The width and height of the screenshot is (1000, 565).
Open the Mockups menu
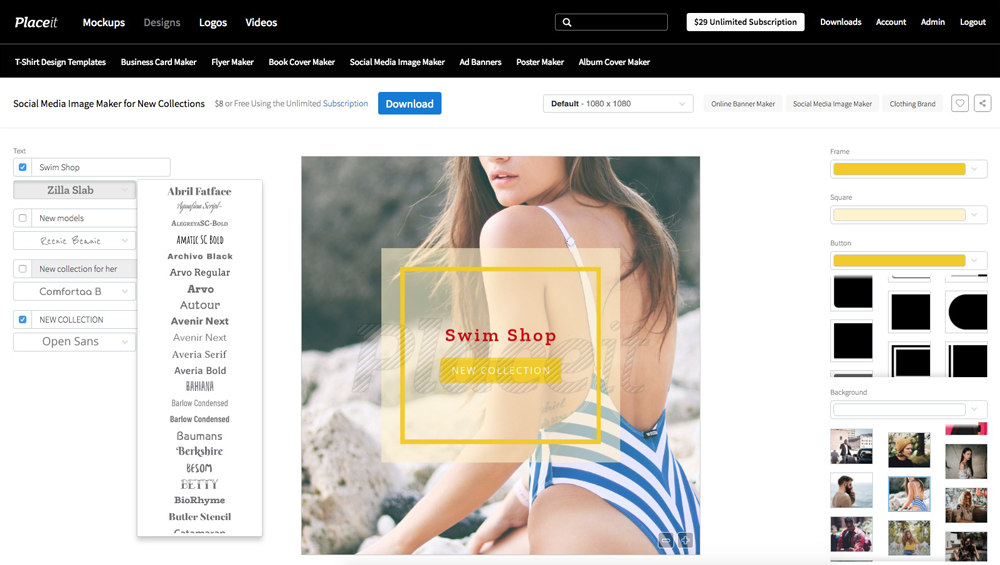104,22
